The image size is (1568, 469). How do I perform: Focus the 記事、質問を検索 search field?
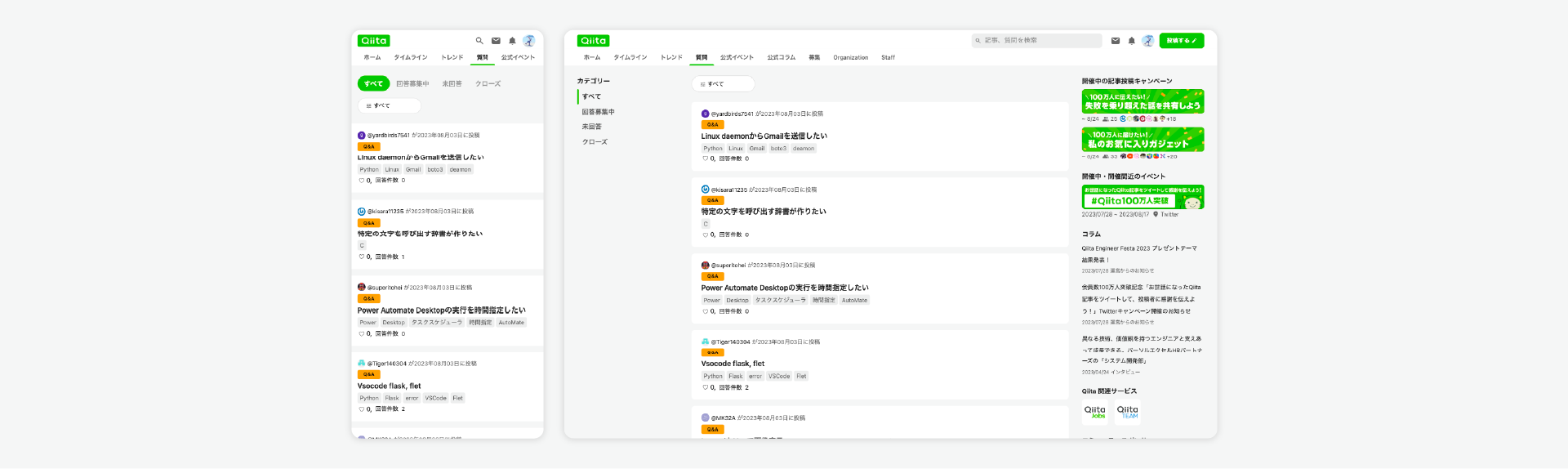point(1037,41)
